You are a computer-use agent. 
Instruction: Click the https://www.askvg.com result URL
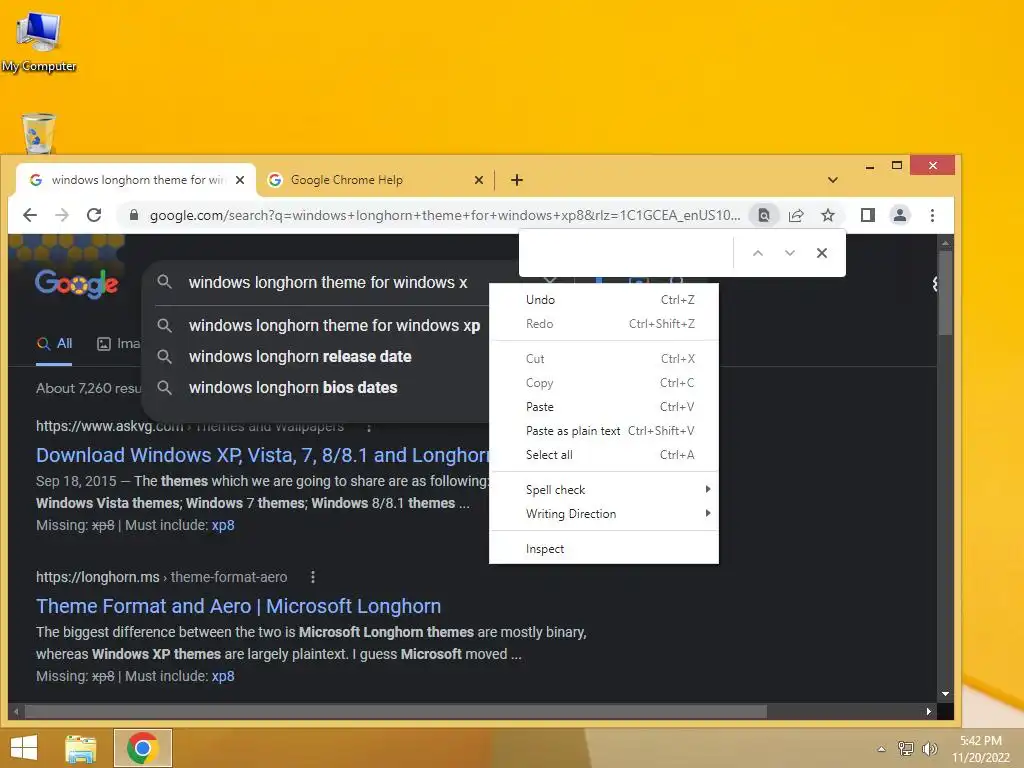click(110, 427)
